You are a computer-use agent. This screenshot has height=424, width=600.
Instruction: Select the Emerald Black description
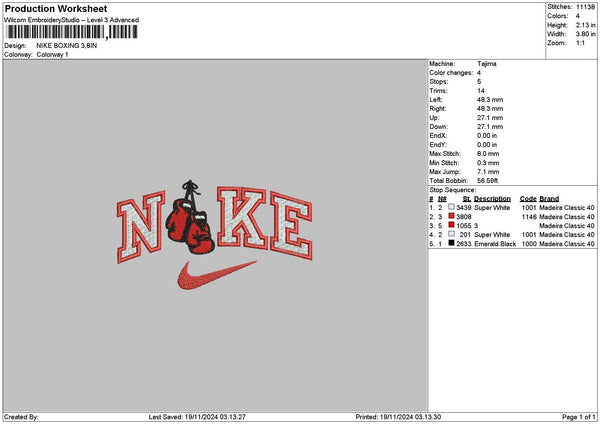point(495,244)
